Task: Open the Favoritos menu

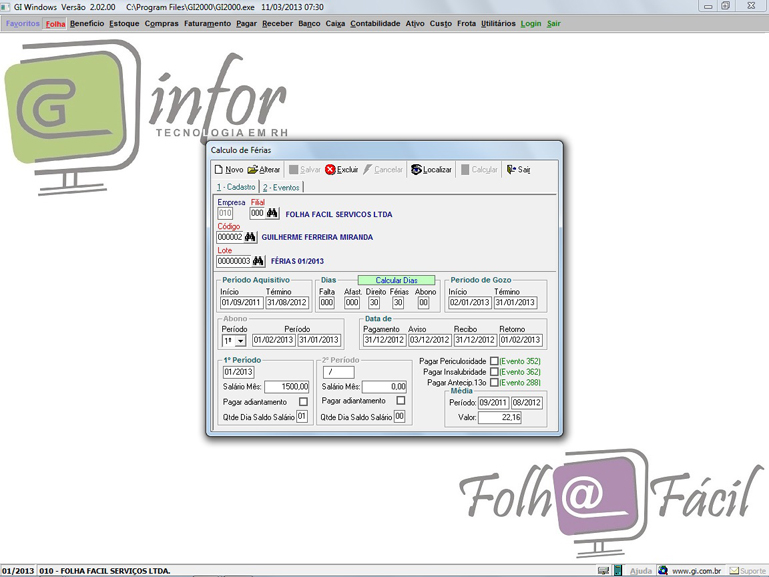Action: pyautogui.click(x=23, y=24)
